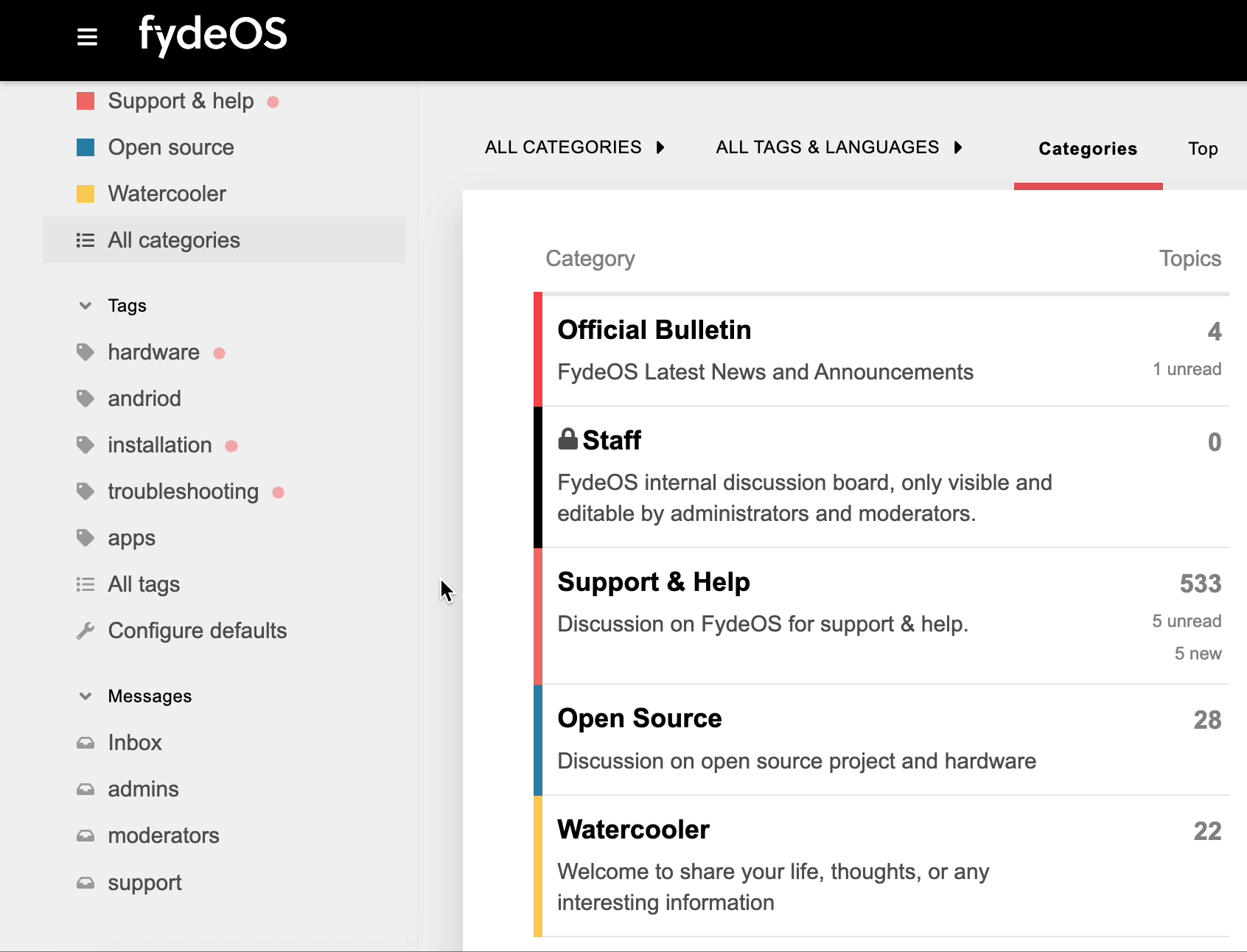
Task: Collapse the Tags section chevron
Action: [x=85, y=305]
